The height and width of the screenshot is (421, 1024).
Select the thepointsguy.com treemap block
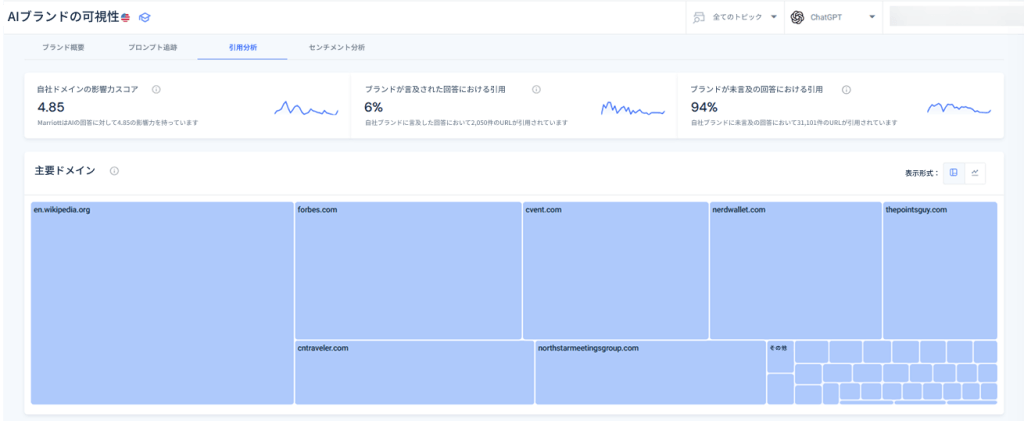point(940,270)
